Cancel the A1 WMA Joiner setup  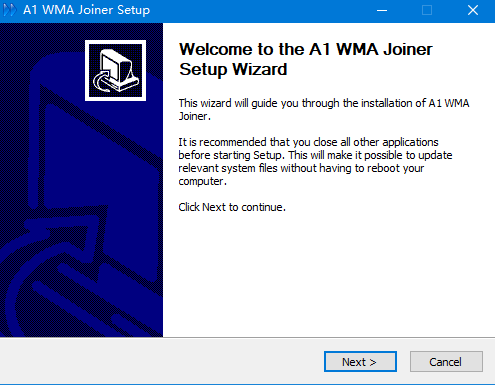click(446, 361)
